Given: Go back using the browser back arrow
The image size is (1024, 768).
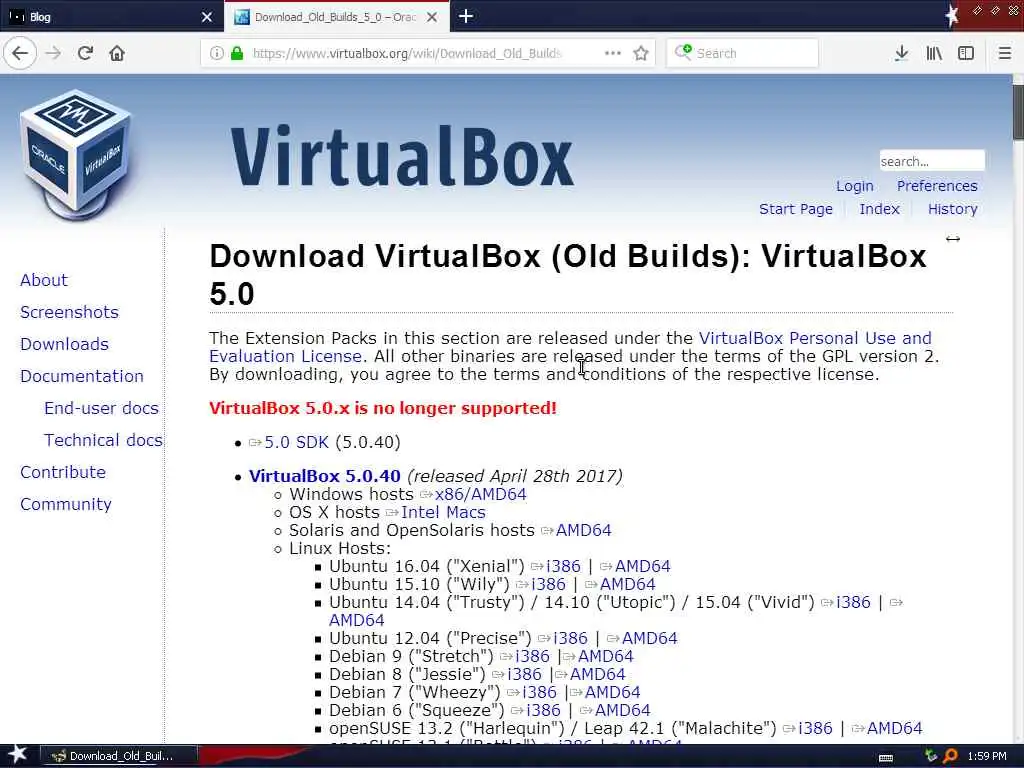Looking at the screenshot, I should pos(20,53).
